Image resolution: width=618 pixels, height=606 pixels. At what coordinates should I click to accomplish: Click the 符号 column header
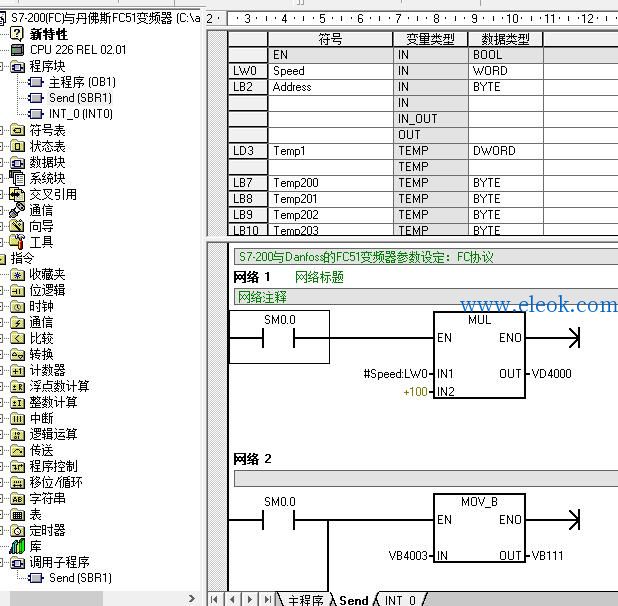330,39
